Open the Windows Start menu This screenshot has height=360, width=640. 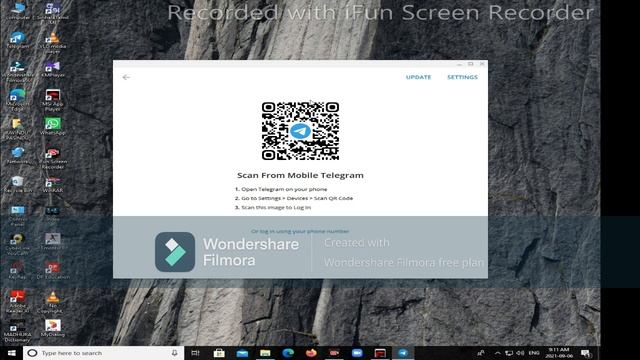point(11,353)
